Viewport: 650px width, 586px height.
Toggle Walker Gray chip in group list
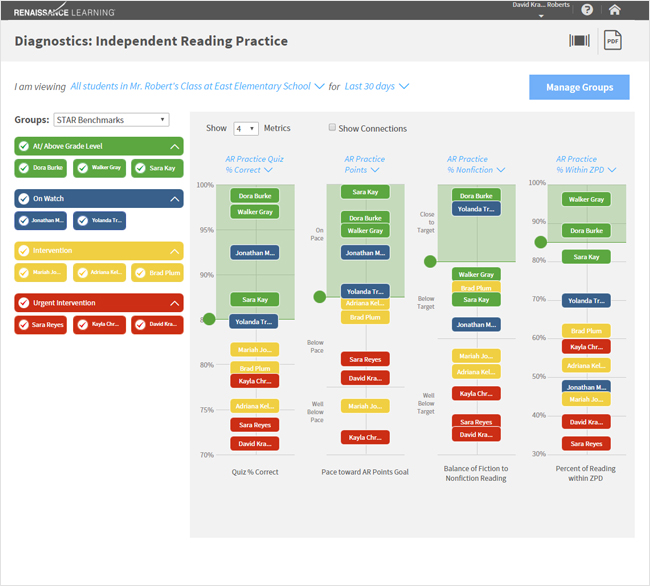[x=99, y=168]
